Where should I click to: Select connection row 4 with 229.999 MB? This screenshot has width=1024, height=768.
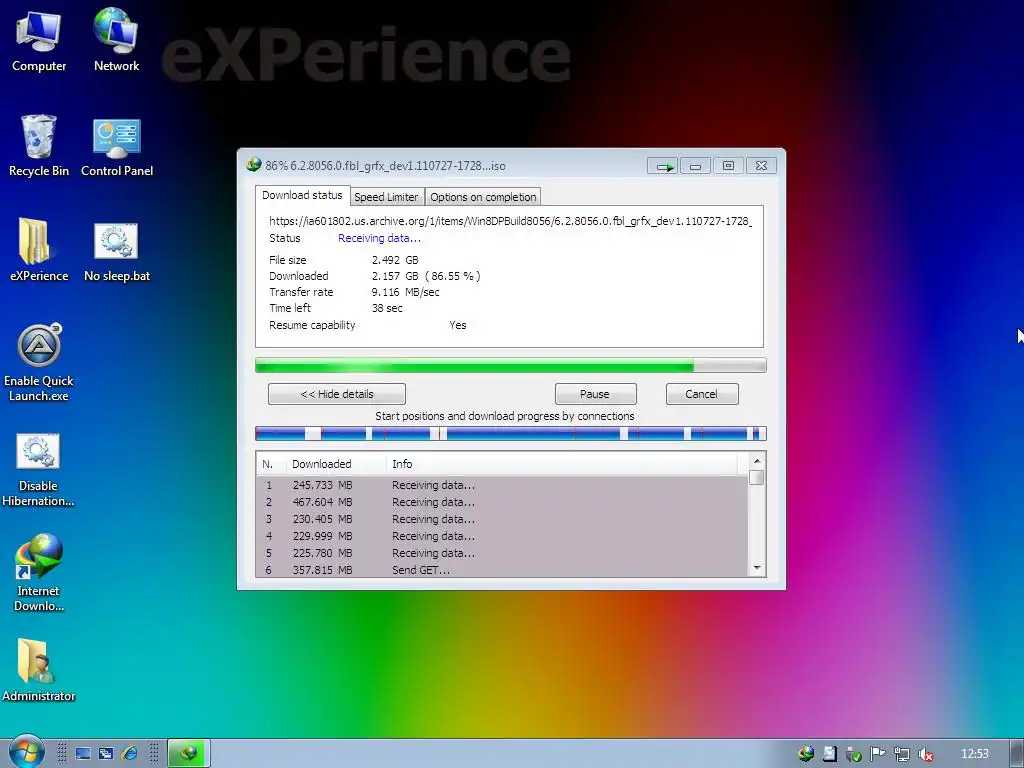502,536
